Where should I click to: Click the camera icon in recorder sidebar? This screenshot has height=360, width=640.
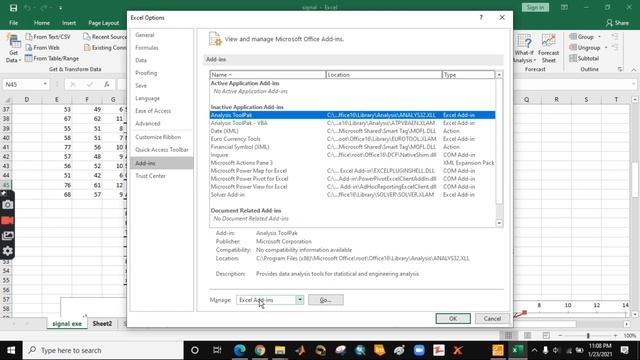(x=7, y=205)
